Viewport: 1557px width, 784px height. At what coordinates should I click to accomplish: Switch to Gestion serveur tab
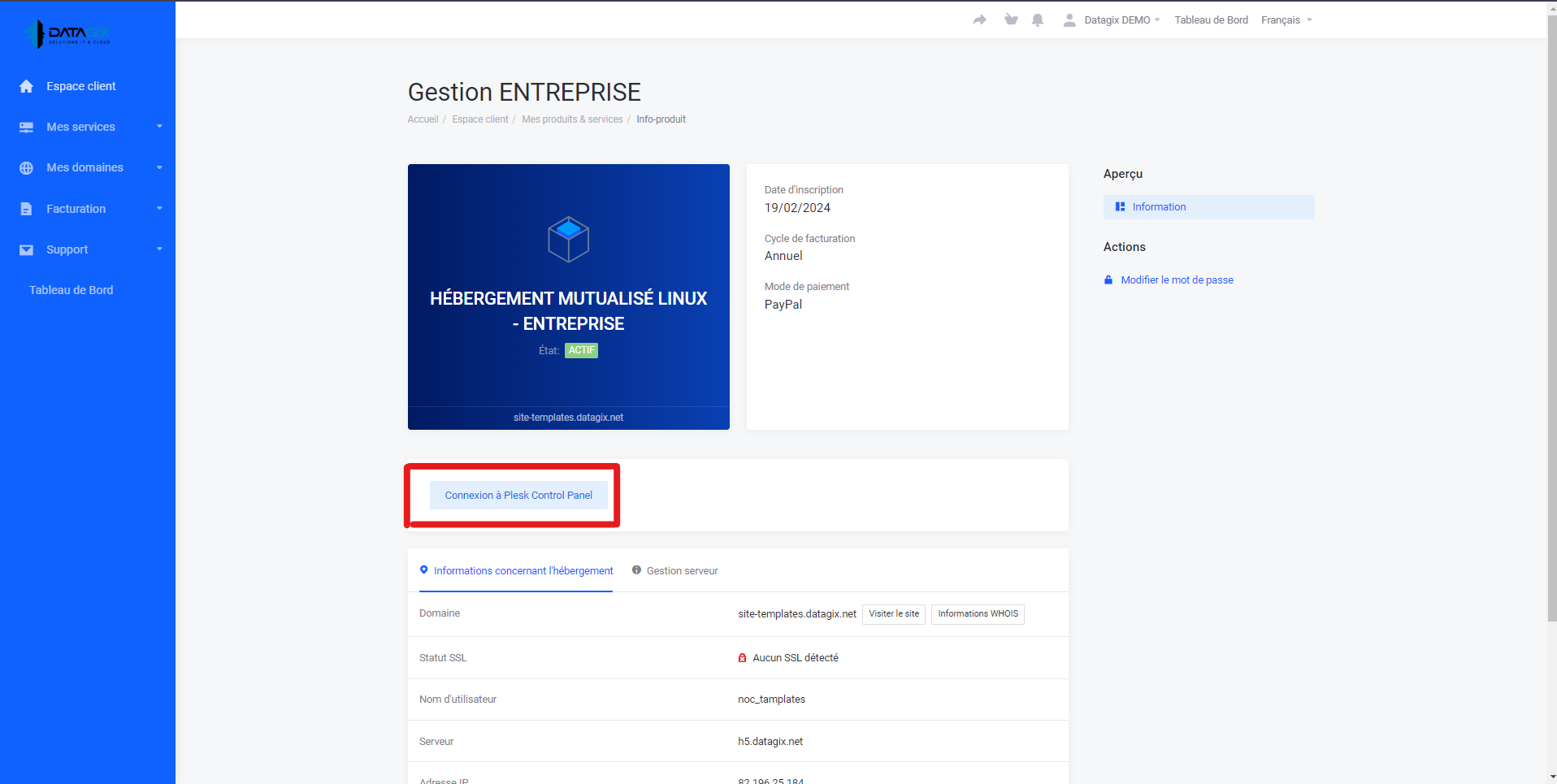coord(675,570)
